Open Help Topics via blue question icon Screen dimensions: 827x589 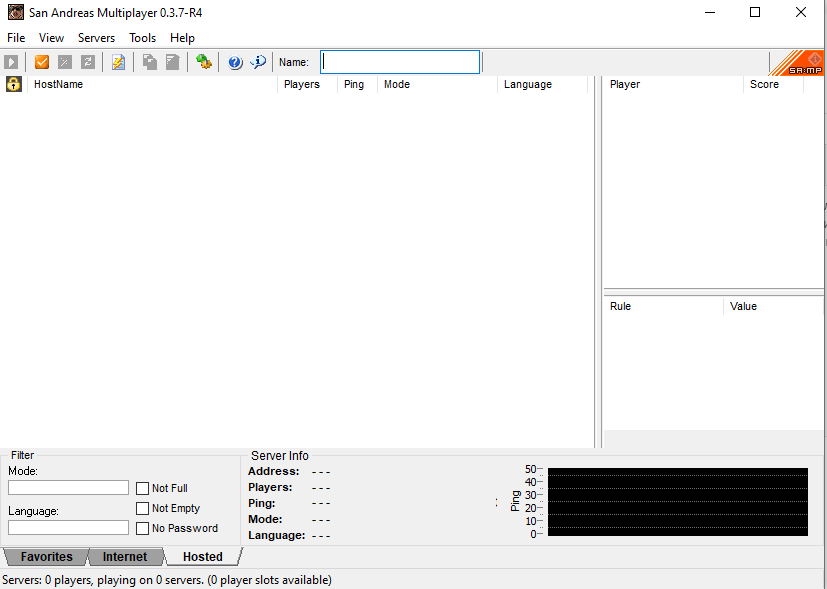tap(235, 62)
